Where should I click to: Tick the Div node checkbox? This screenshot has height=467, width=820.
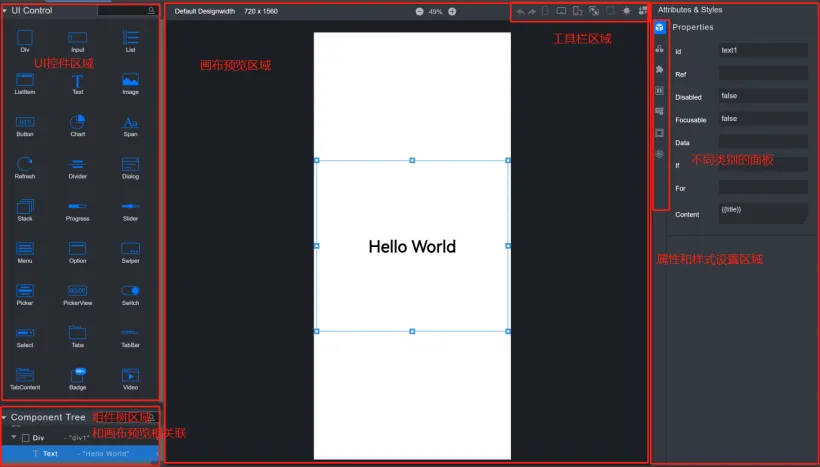[x=26, y=438]
